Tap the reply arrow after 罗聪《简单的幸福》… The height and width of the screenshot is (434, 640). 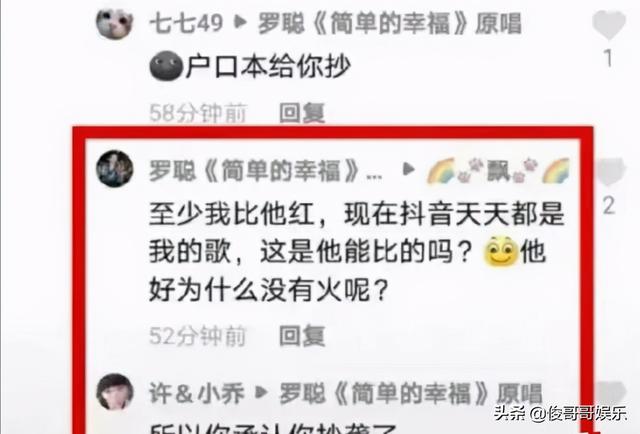click(x=409, y=169)
